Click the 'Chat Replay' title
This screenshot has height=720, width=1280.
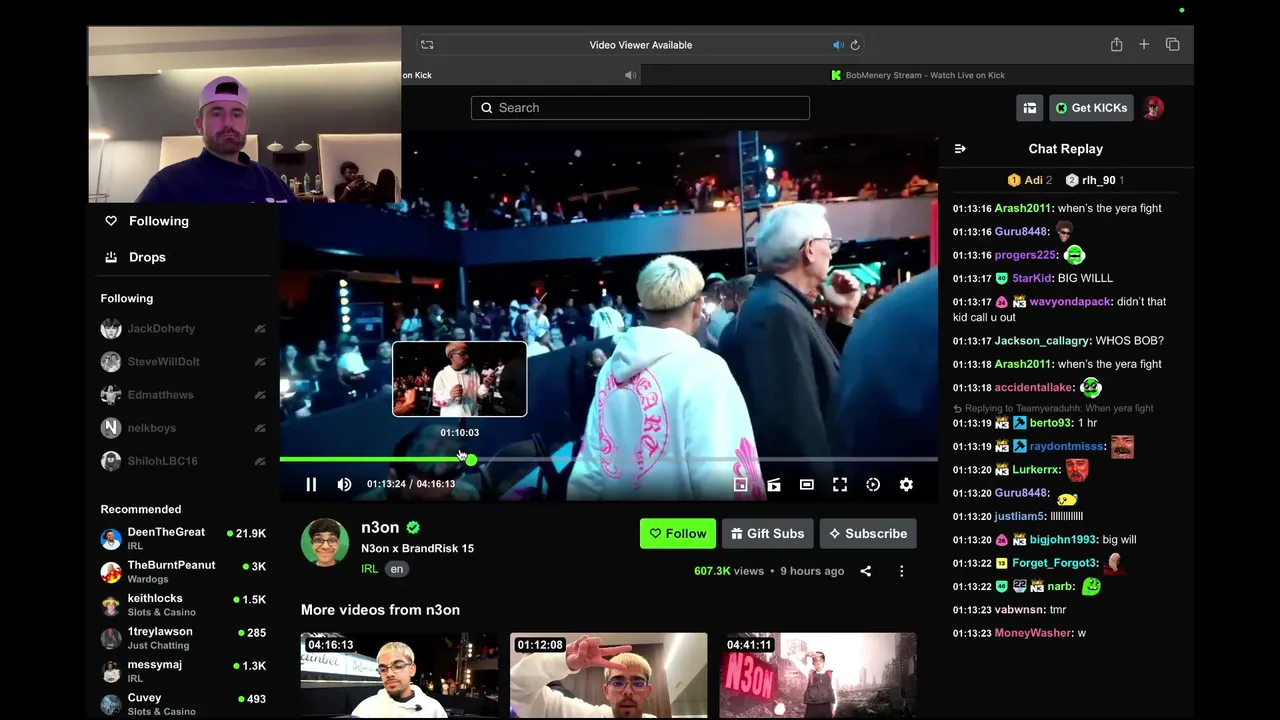(1066, 149)
